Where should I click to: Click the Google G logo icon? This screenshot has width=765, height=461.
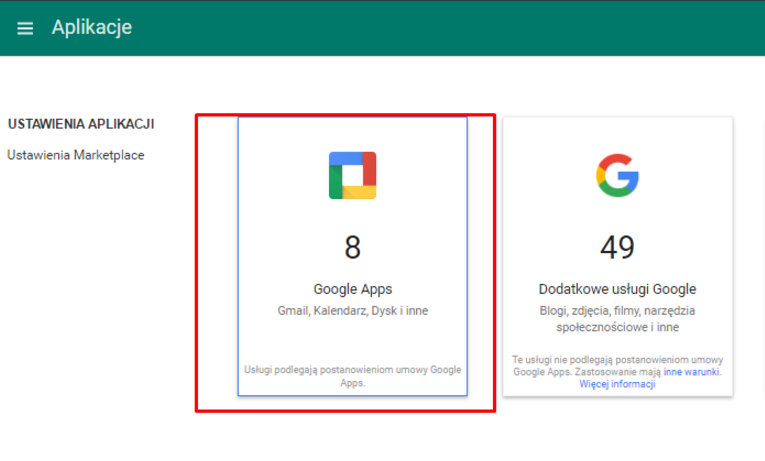point(617,176)
